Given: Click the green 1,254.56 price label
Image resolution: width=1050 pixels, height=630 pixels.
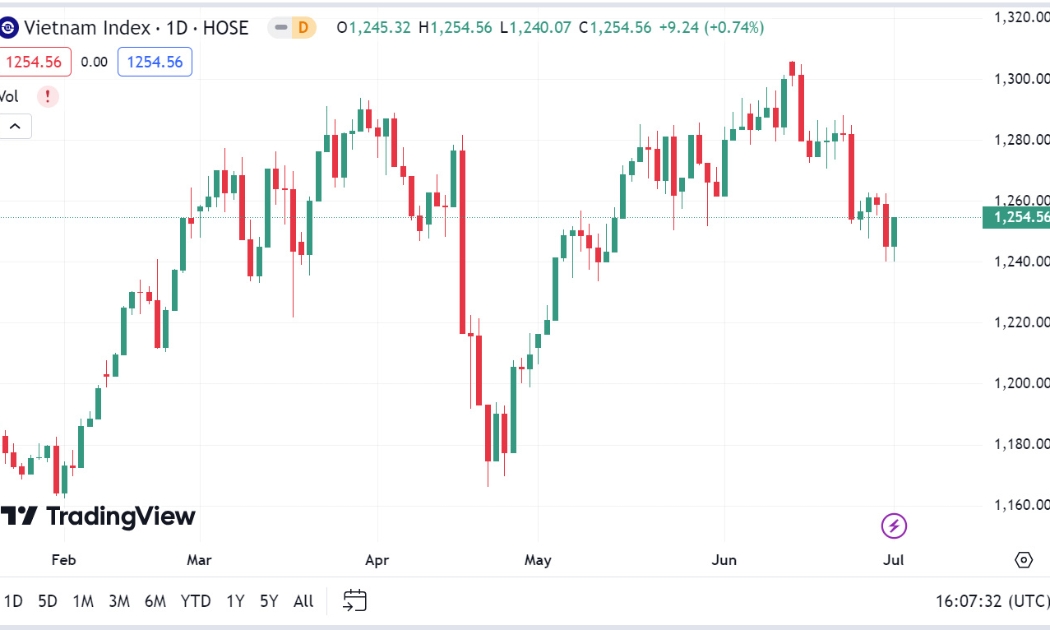Looking at the screenshot, I should click(x=1016, y=218).
